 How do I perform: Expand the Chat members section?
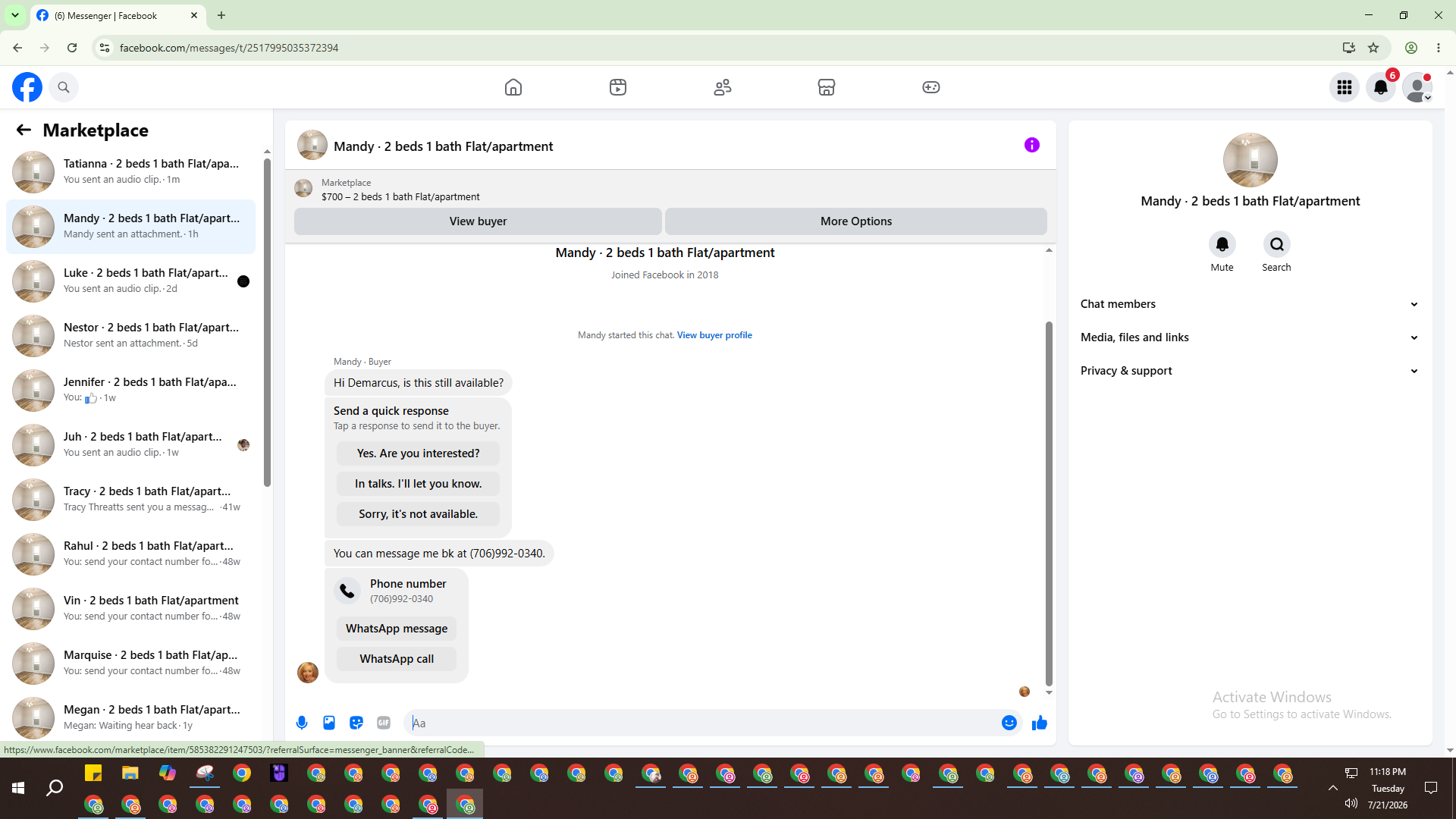coord(1250,304)
